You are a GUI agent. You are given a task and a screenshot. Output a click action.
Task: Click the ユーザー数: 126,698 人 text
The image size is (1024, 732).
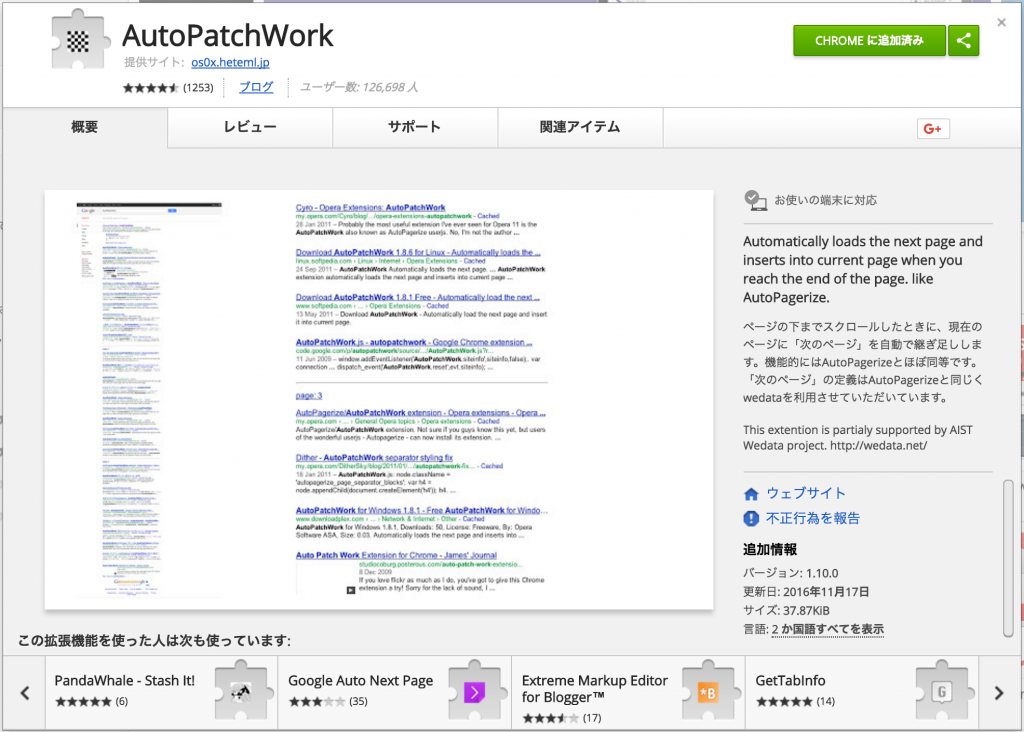pyautogui.click(x=359, y=87)
